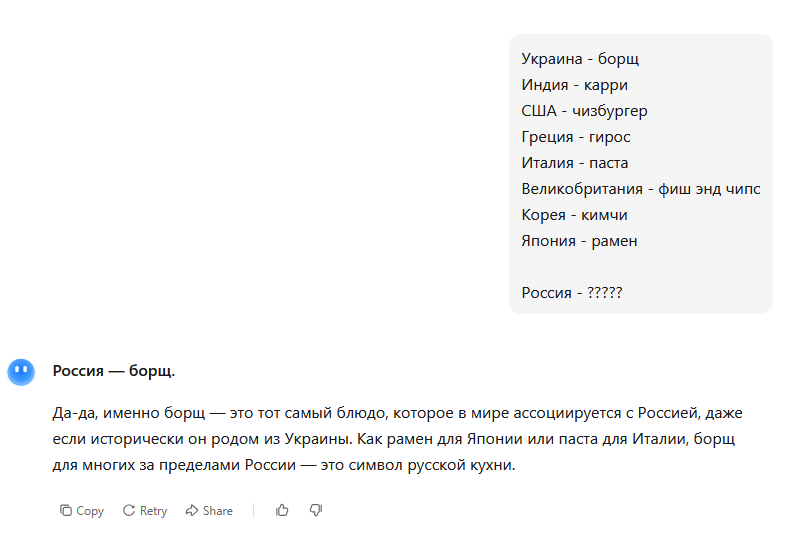Click the Share arrow icon
This screenshot has width=794, height=537.
click(x=191, y=510)
